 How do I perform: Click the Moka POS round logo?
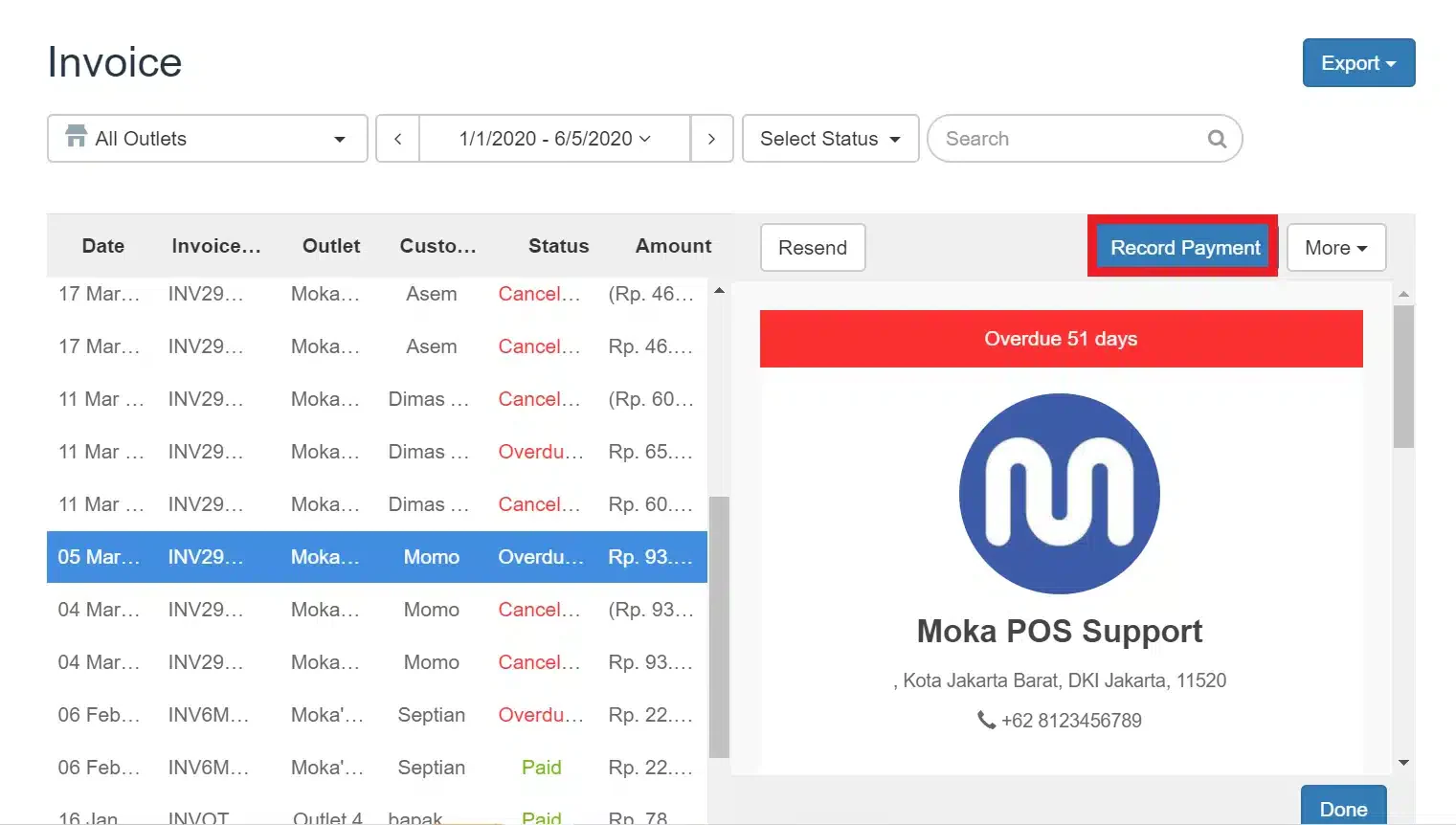click(x=1060, y=494)
